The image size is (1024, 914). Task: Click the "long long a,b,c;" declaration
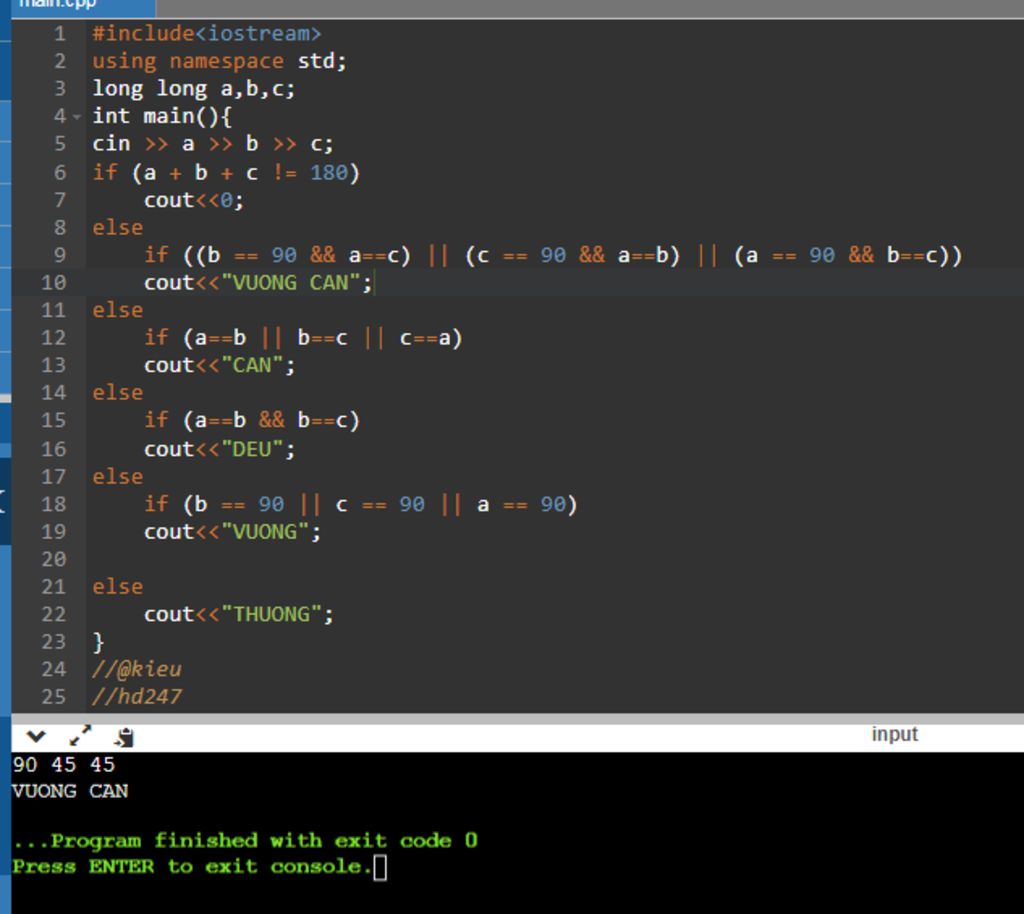coord(193,89)
